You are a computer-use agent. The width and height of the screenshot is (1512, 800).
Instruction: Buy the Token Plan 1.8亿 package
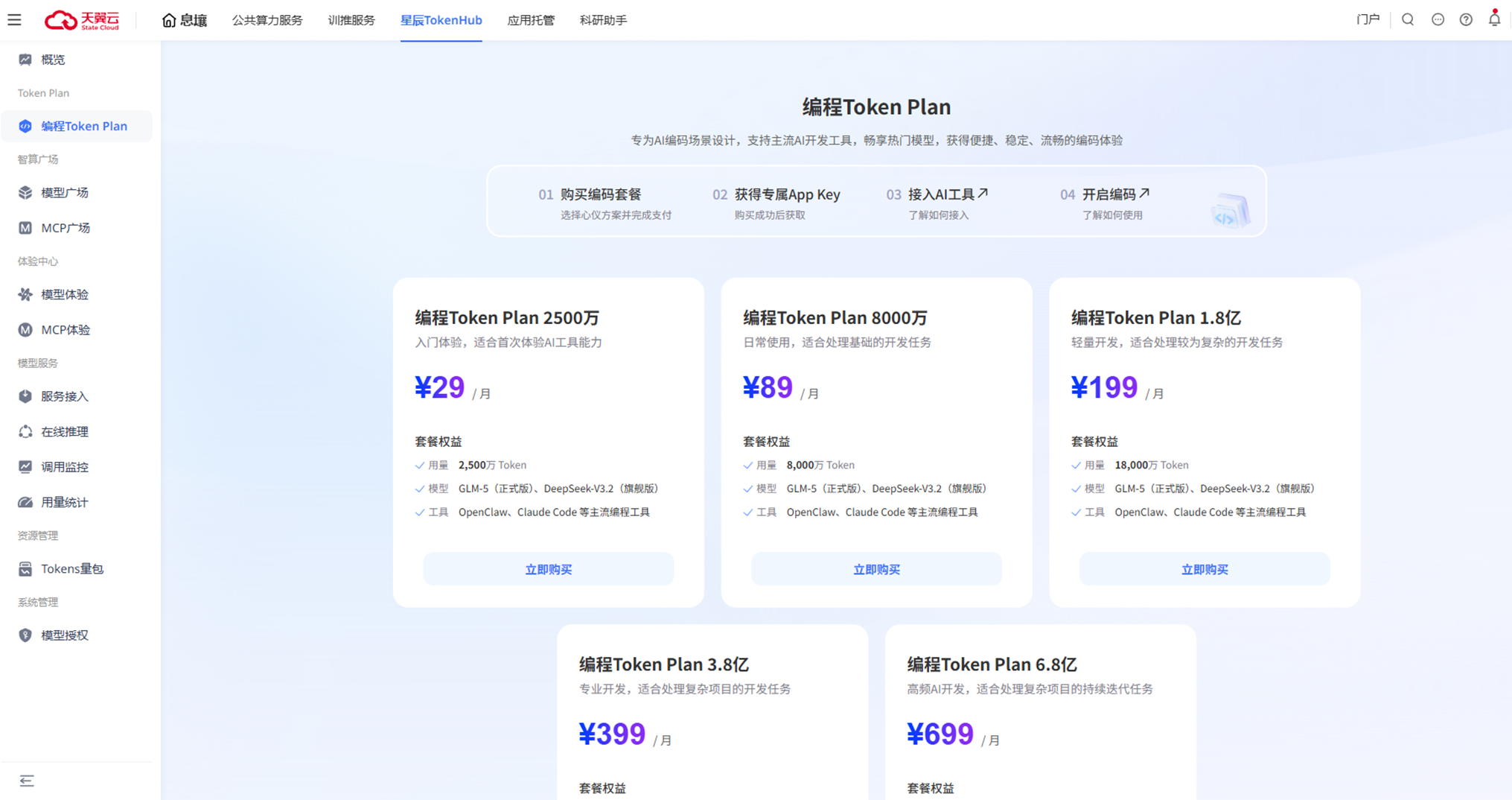coord(1205,569)
